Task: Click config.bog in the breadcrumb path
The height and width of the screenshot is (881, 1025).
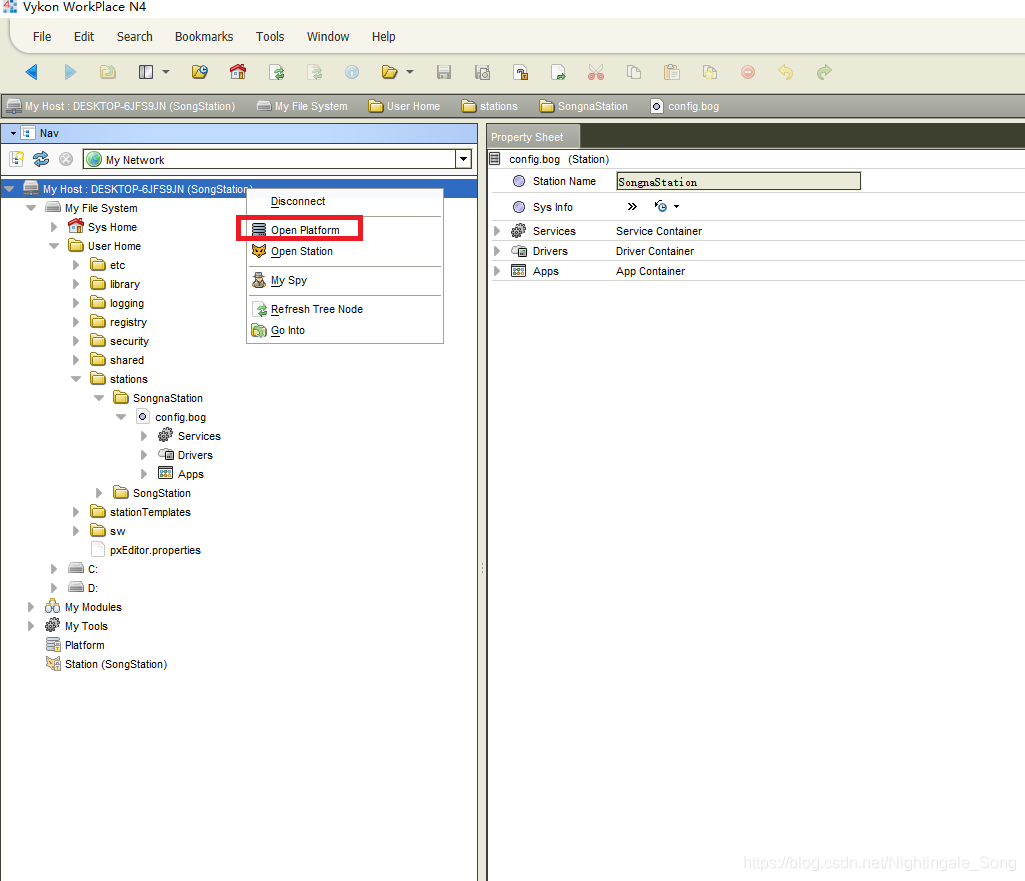Action: tap(685, 106)
